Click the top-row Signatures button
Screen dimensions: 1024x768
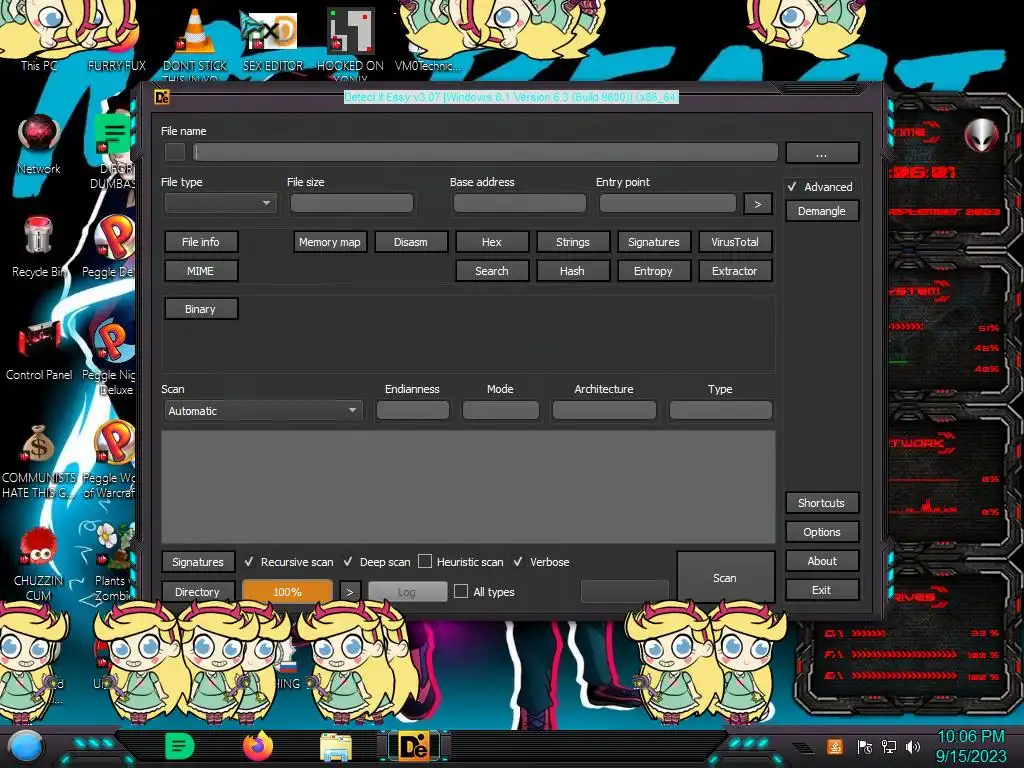coord(654,242)
